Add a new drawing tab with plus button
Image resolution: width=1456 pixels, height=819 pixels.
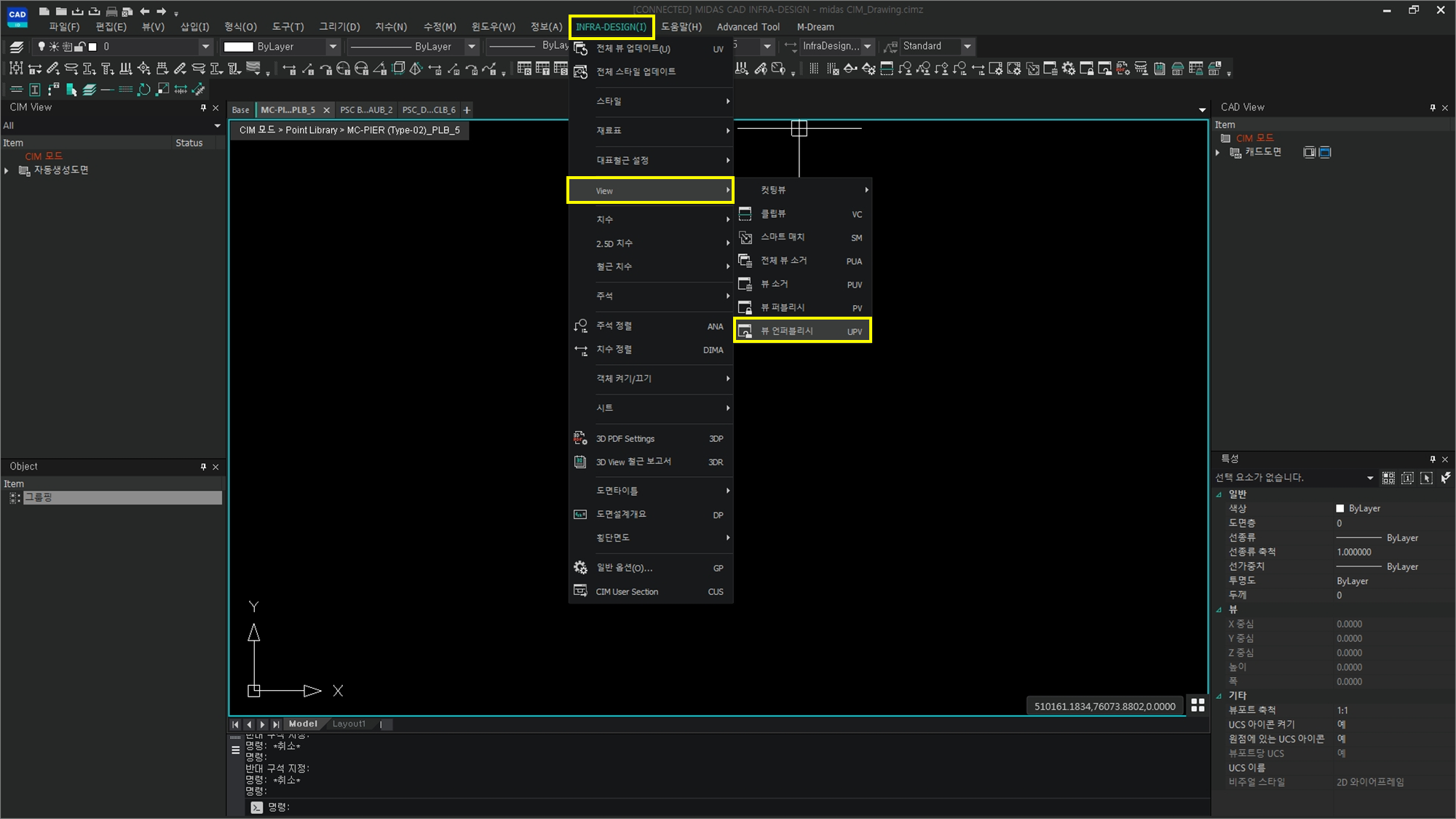point(467,110)
